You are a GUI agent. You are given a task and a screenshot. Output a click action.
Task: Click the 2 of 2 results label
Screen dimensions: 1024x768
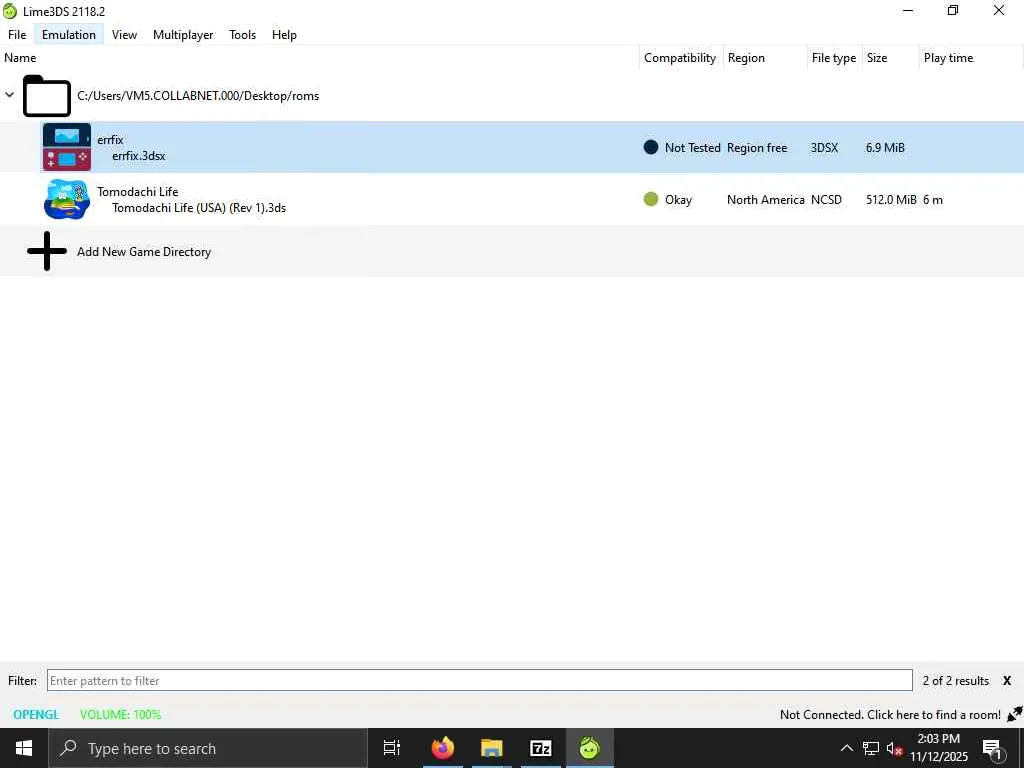[955, 680]
